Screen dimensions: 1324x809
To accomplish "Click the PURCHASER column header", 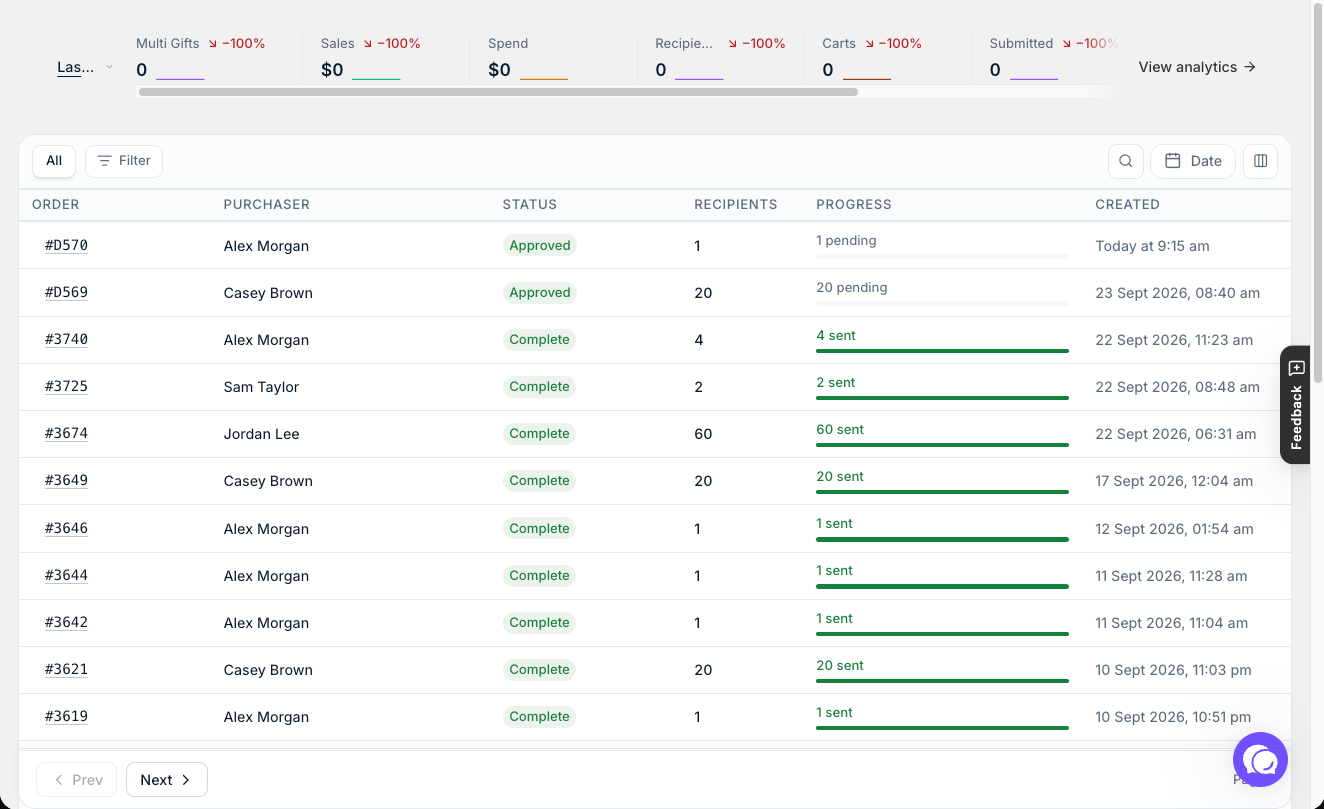I will 267,204.
